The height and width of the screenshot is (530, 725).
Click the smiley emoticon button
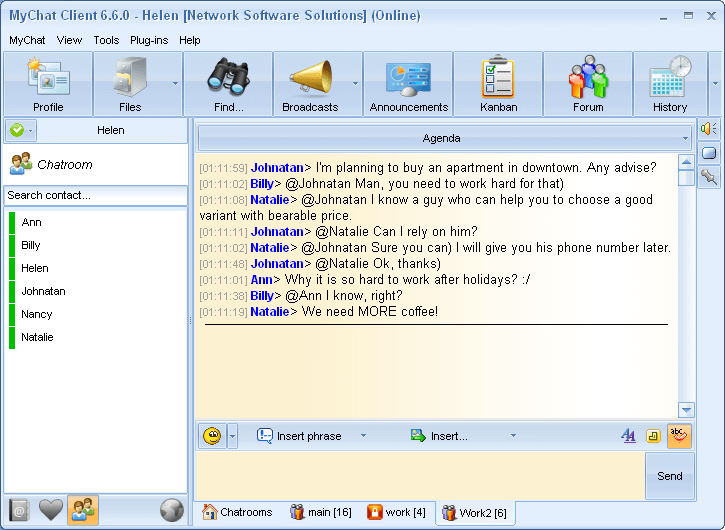click(x=212, y=436)
